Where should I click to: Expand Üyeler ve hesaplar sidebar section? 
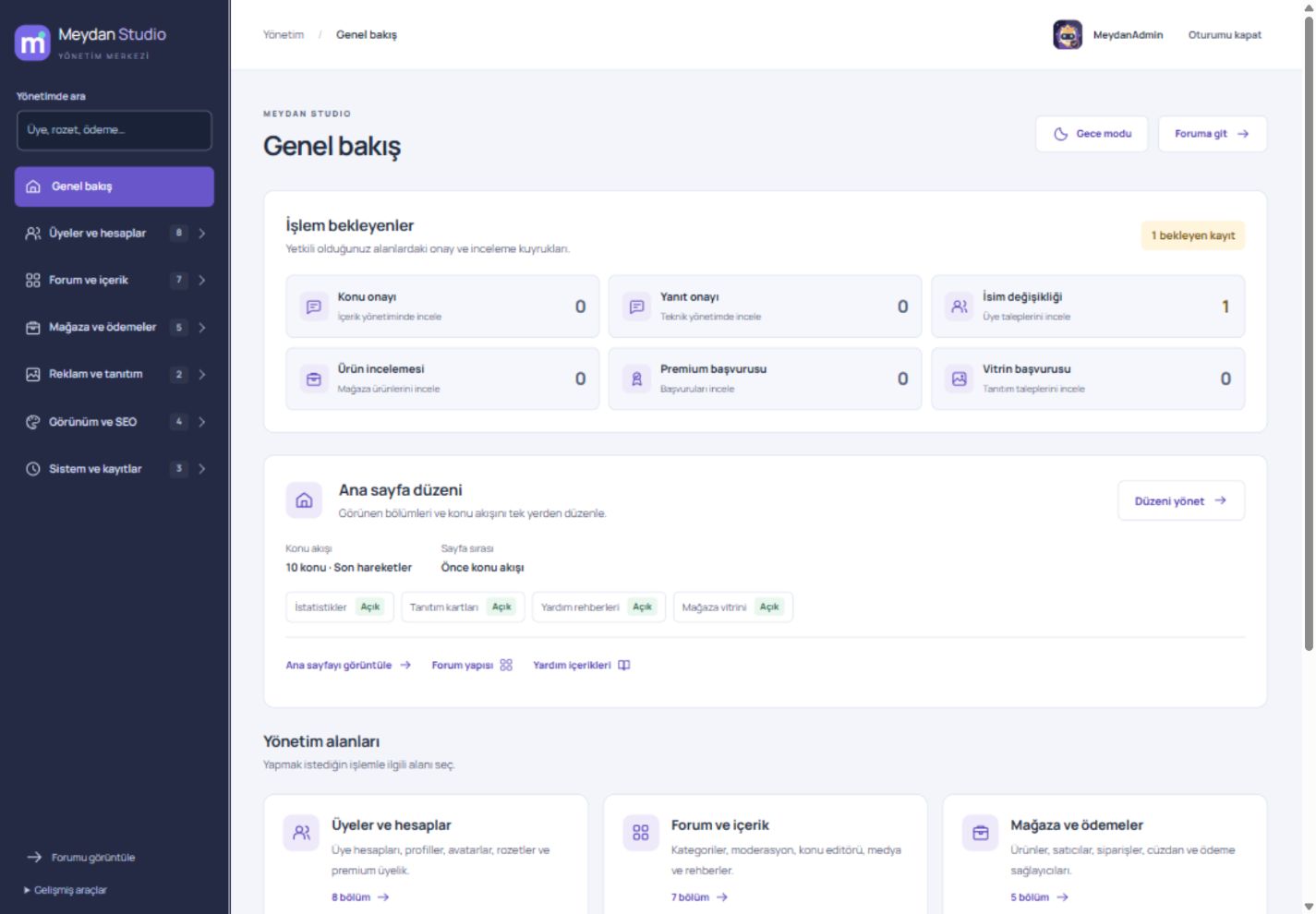(x=115, y=233)
